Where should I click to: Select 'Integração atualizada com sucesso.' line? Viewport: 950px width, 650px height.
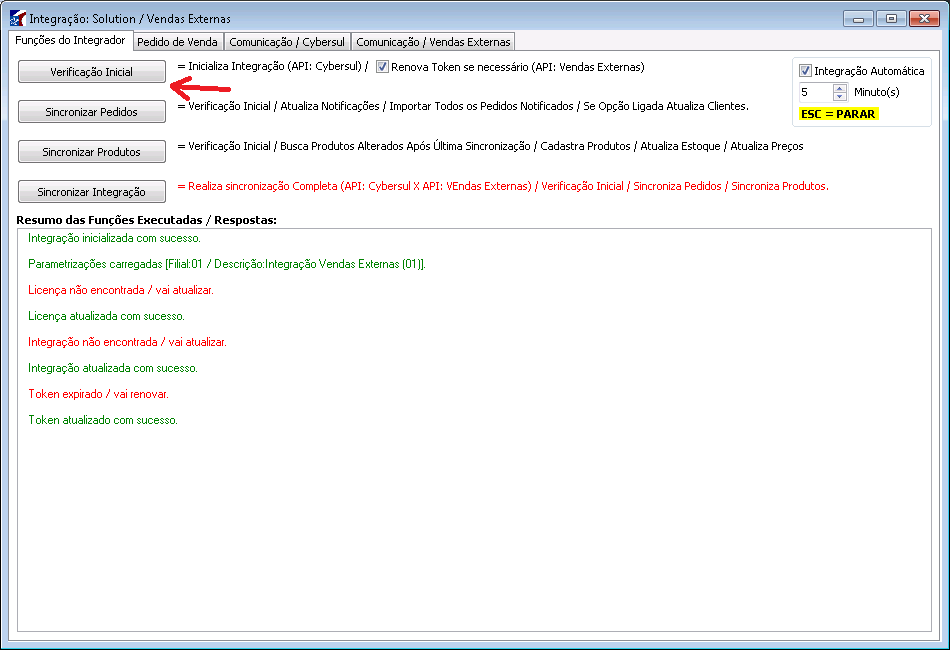(113, 368)
